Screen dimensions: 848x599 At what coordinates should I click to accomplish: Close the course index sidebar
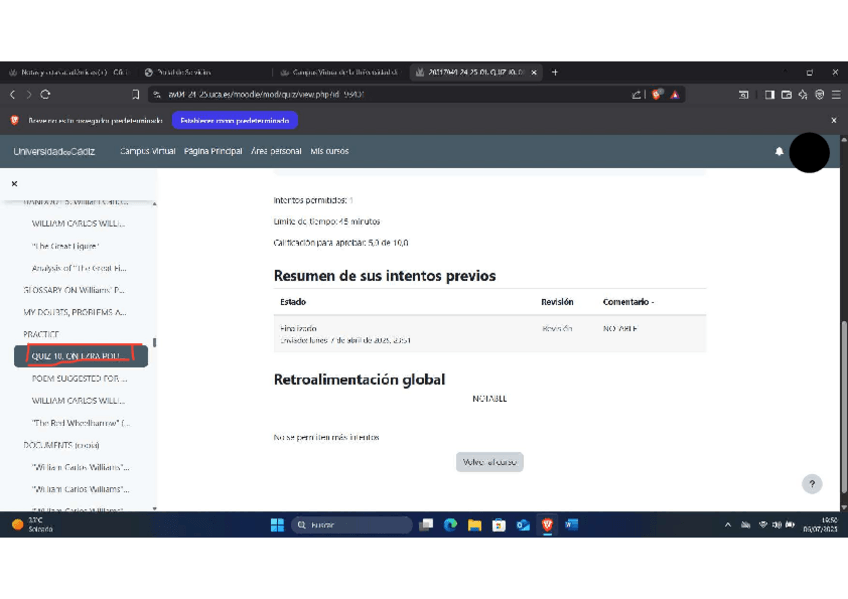[14, 184]
